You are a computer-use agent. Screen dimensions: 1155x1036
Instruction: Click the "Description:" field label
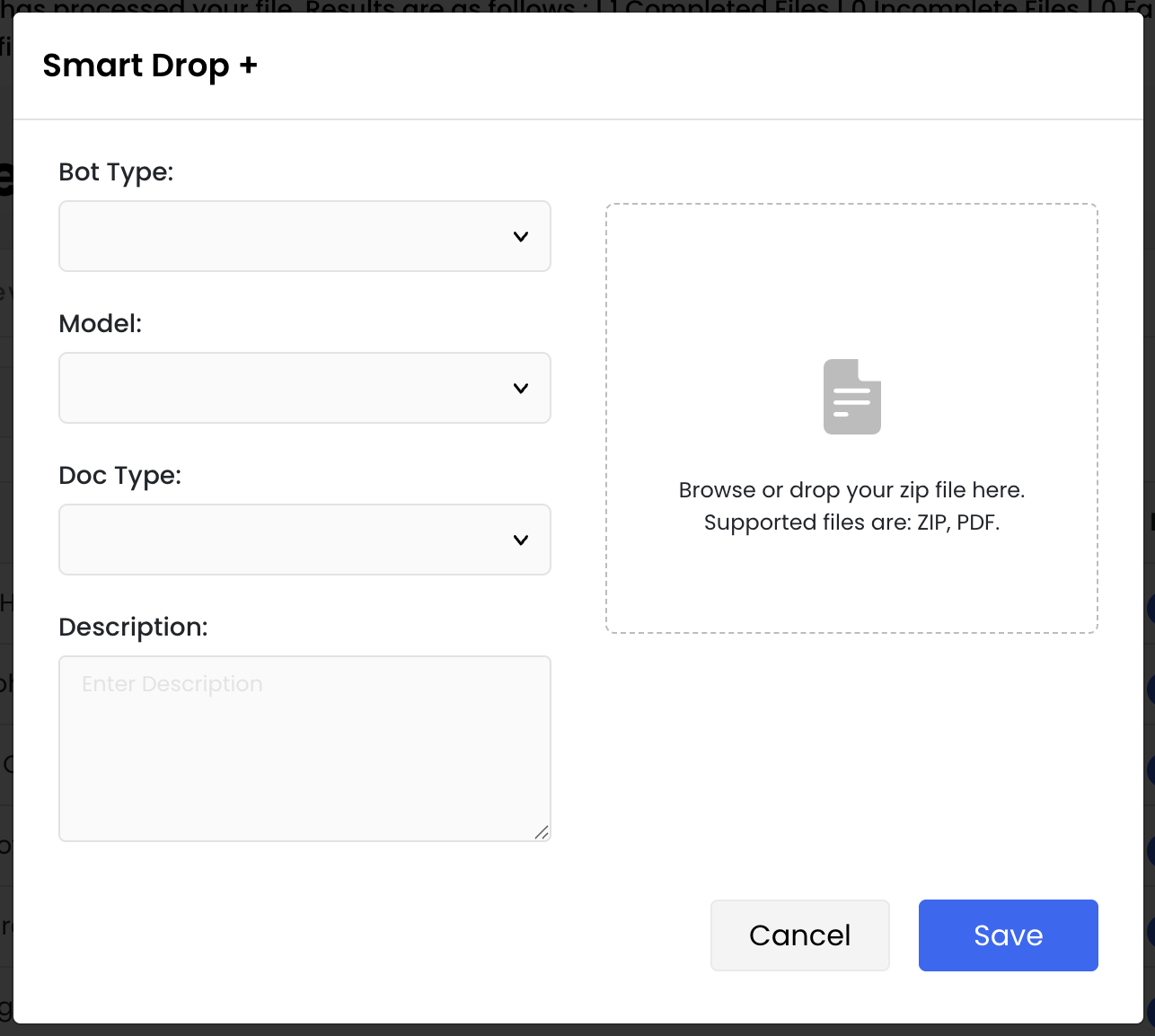(x=133, y=628)
